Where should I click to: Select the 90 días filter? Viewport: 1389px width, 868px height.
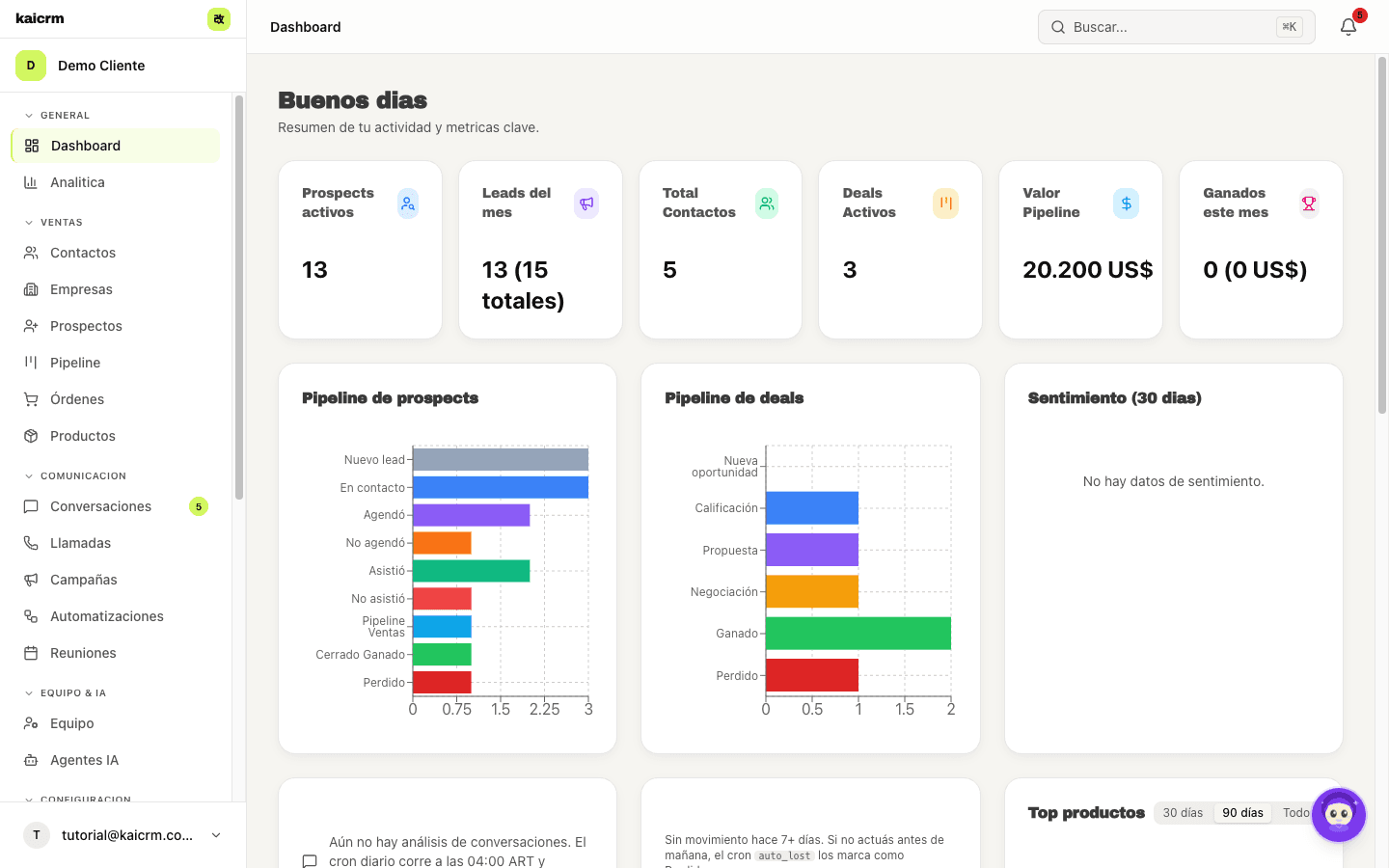1242,813
